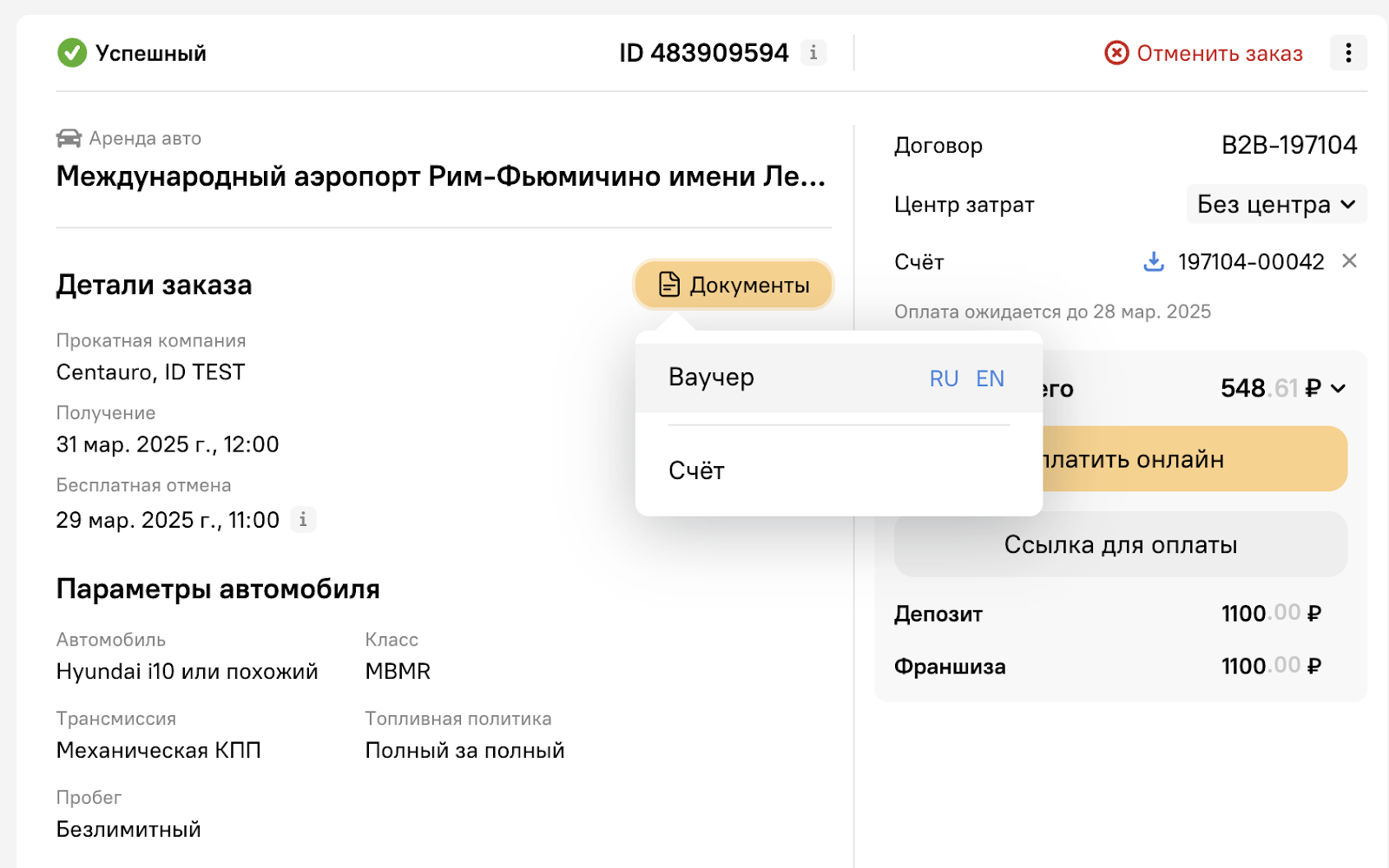This screenshot has width=1389, height=868.
Task: Click the Успешный status label
Action: pyautogui.click(x=151, y=53)
